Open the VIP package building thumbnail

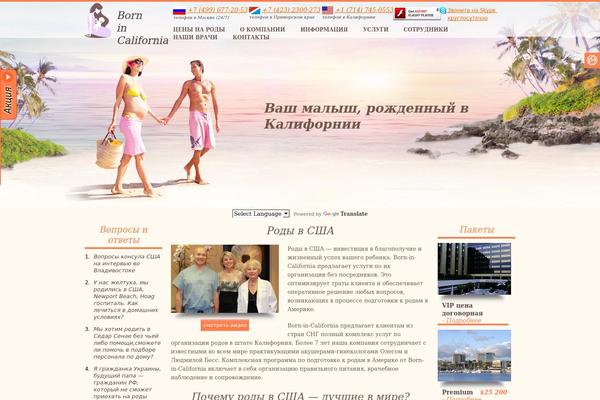pos(474,269)
